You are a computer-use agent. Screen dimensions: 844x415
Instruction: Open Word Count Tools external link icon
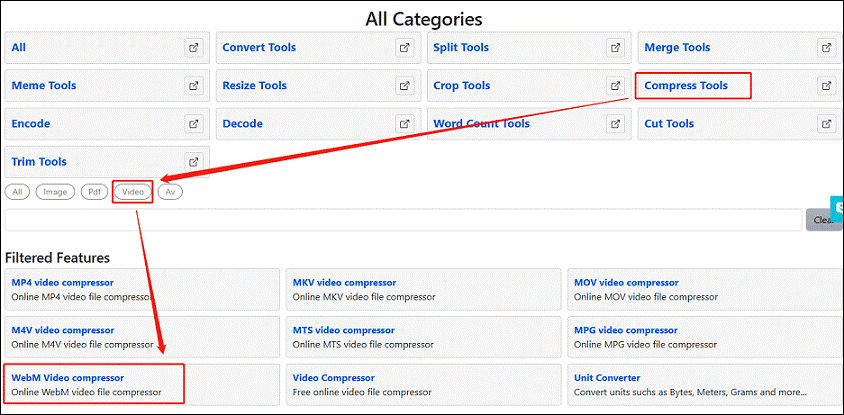615,124
